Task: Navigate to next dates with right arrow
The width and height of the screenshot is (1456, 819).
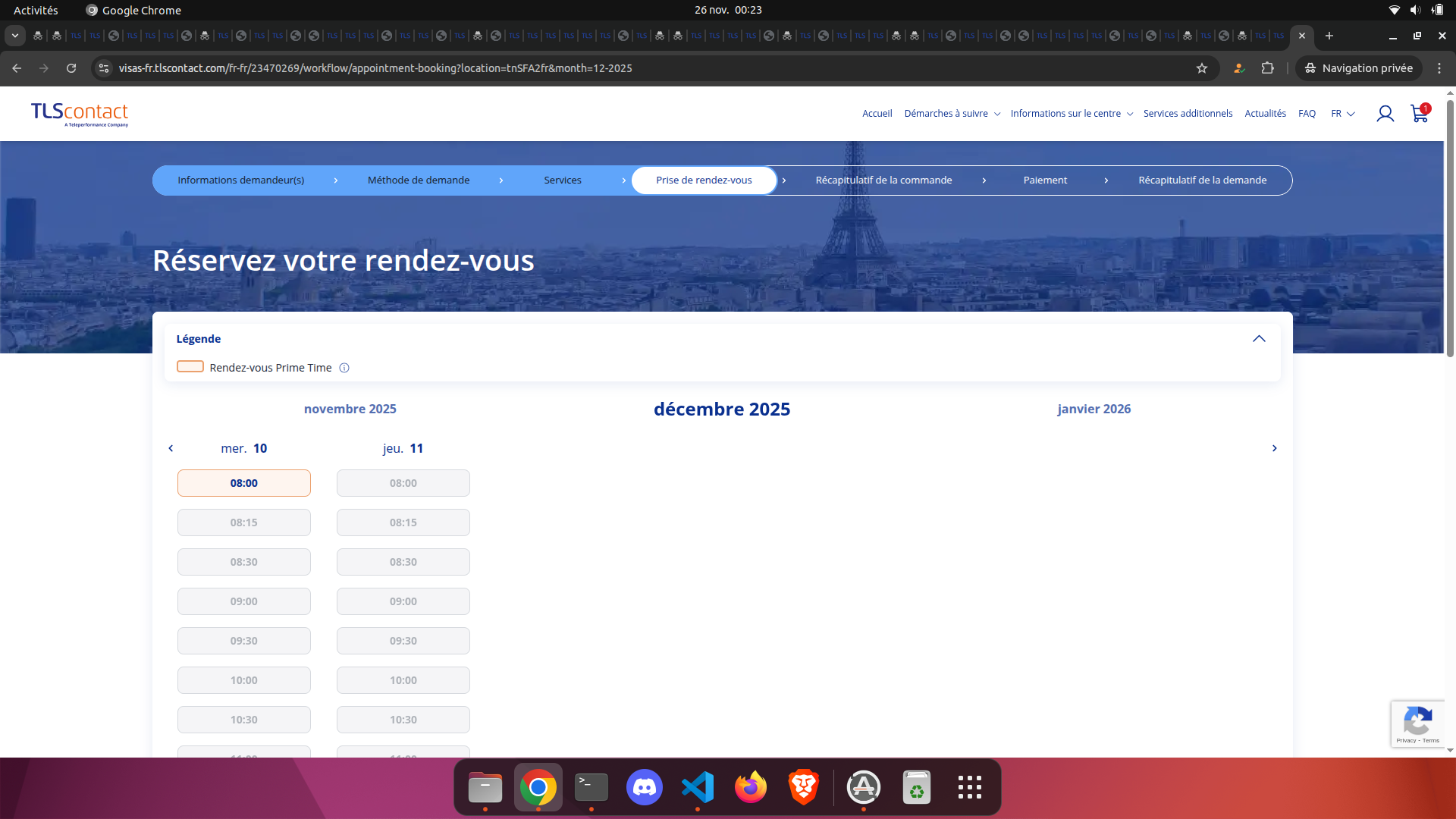Action: pyautogui.click(x=1274, y=448)
